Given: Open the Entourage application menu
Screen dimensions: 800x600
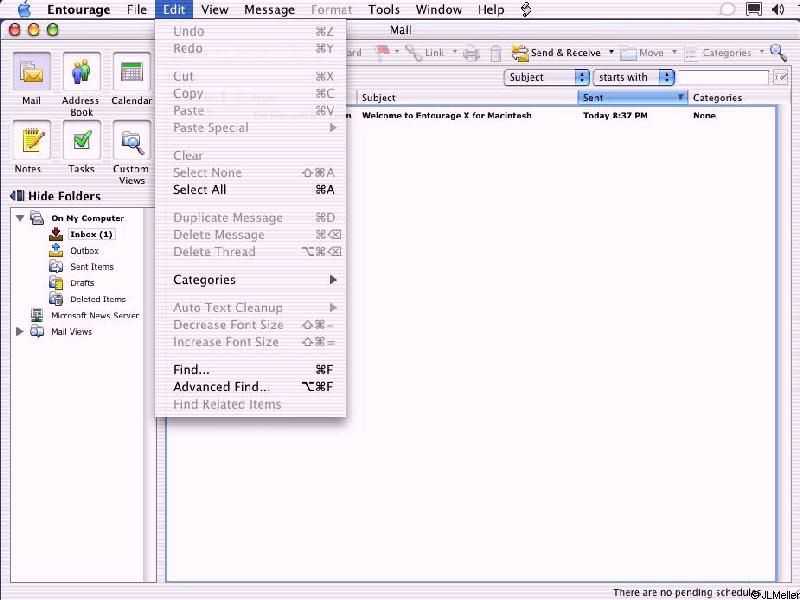Looking at the screenshot, I should point(79,9).
